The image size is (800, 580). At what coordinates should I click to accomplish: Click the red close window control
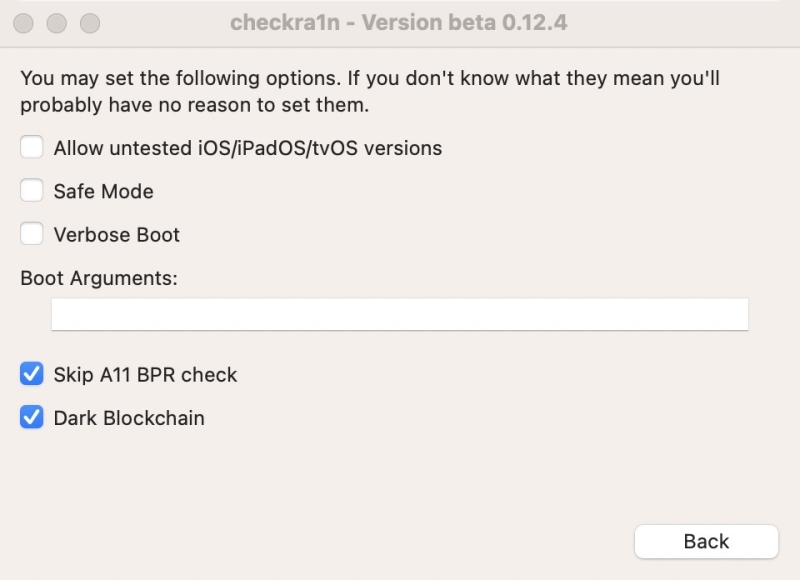pyautogui.click(x=22, y=22)
